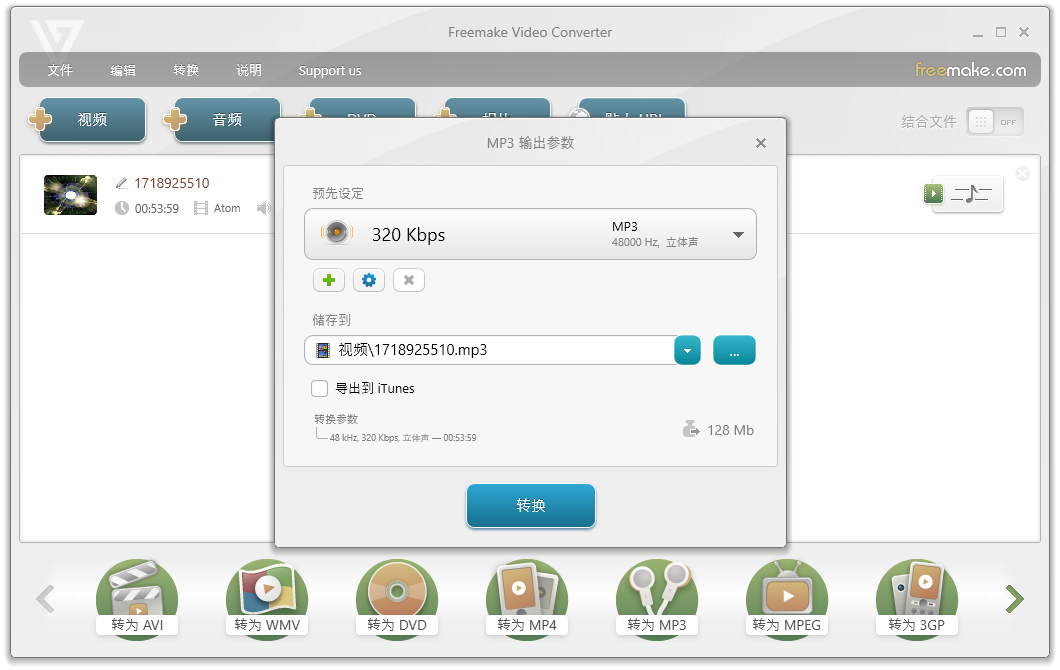Click the video thumbnail for 1718925510

click(x=70, y=194)
